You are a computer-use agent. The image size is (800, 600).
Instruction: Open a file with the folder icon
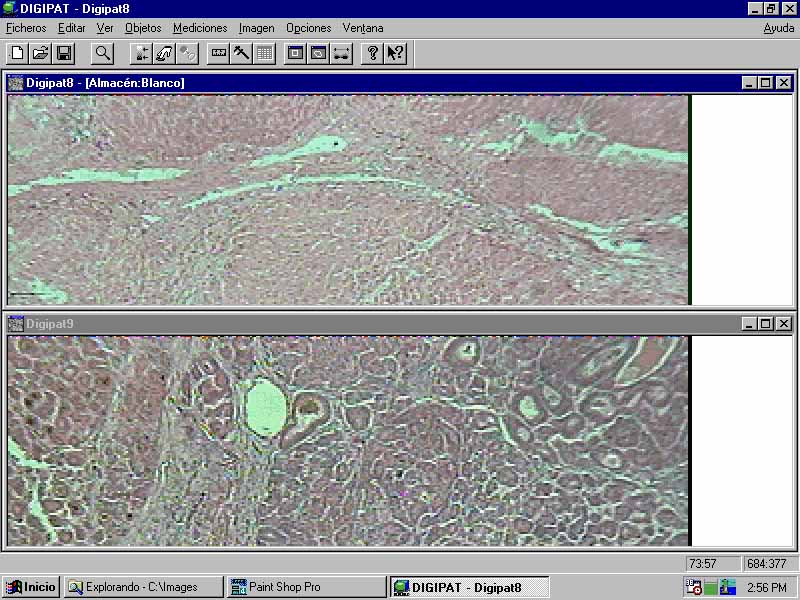(40, 53)
